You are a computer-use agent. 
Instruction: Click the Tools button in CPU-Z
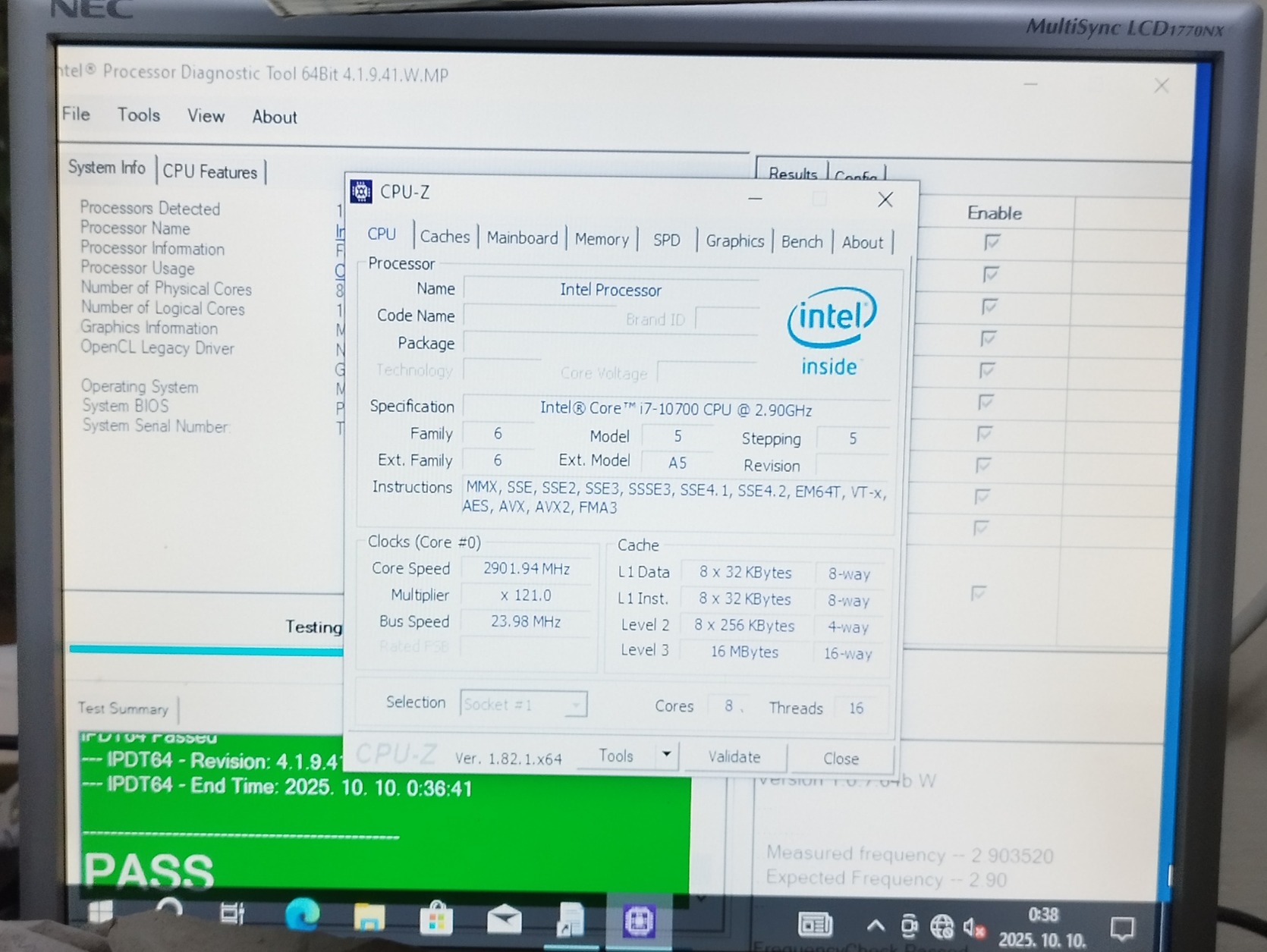[616, 756]
